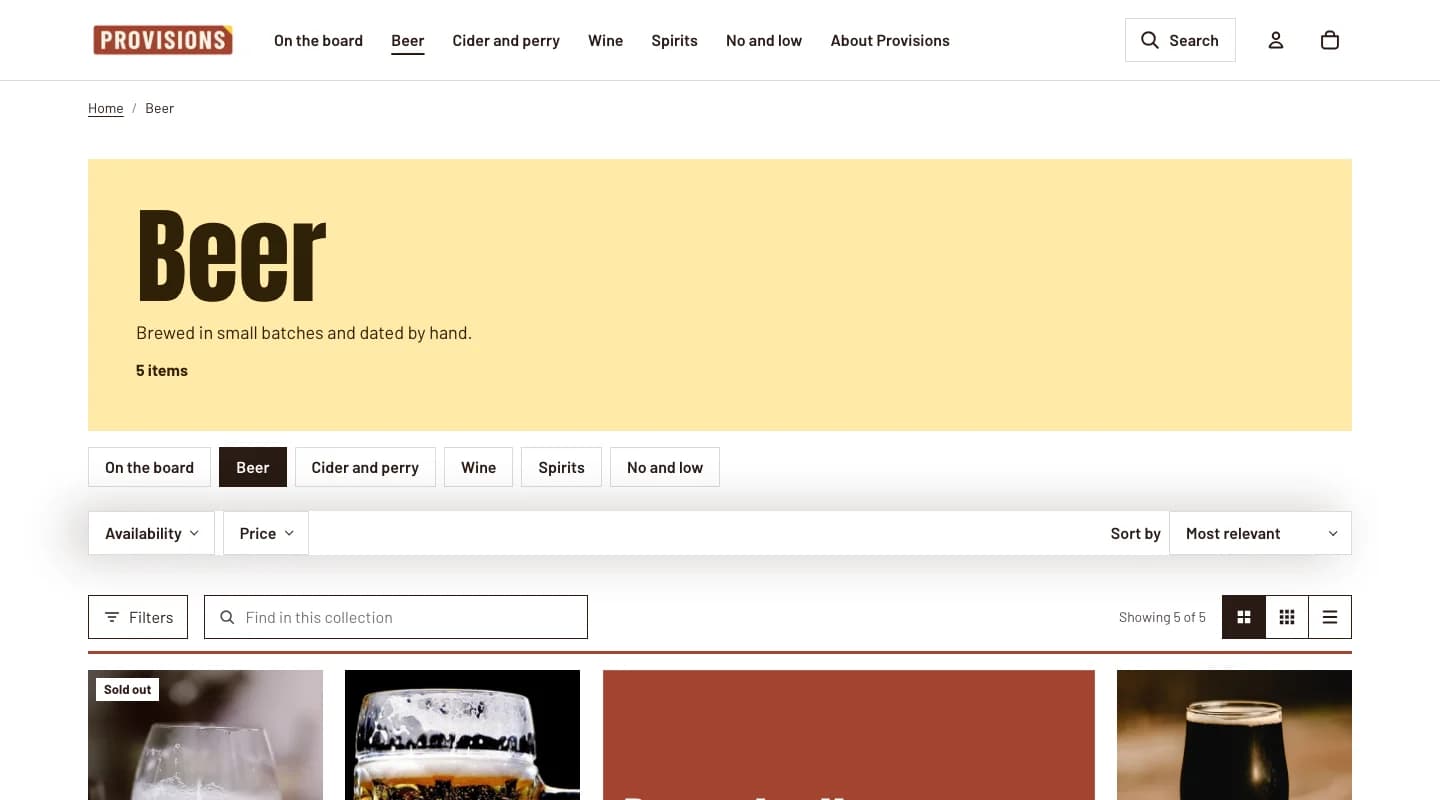Select the Spirits collection chip
This screenshot has width=1440, height=800.
(561, 467)
